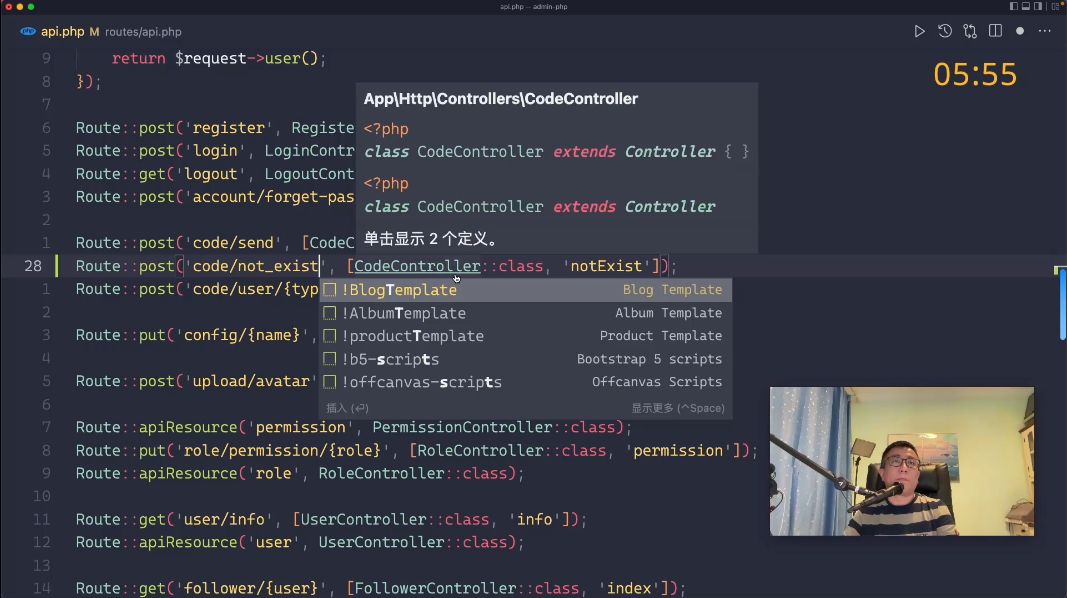Click 'config/{name}' route string

[242, 335]
